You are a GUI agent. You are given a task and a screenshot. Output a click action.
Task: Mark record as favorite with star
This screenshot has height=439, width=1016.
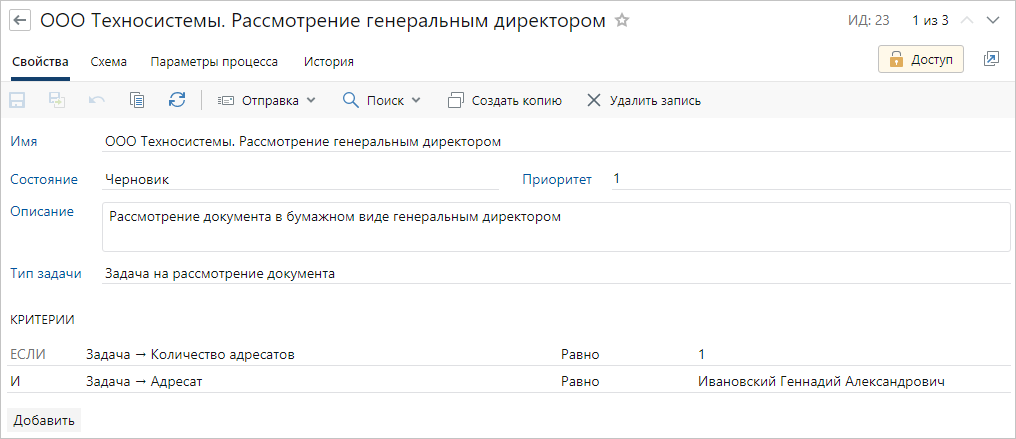pos(622,21)
